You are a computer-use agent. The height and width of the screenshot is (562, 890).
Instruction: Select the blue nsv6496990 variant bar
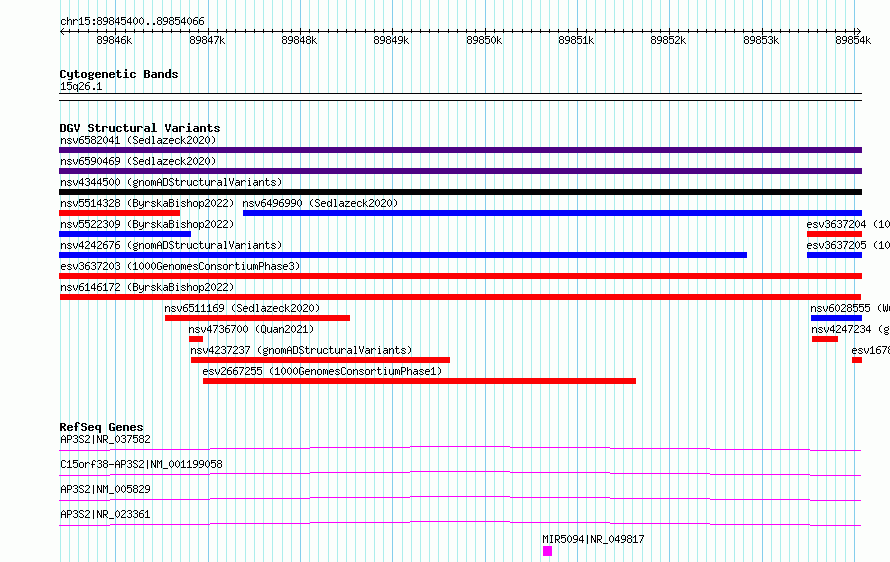(552, 213)
